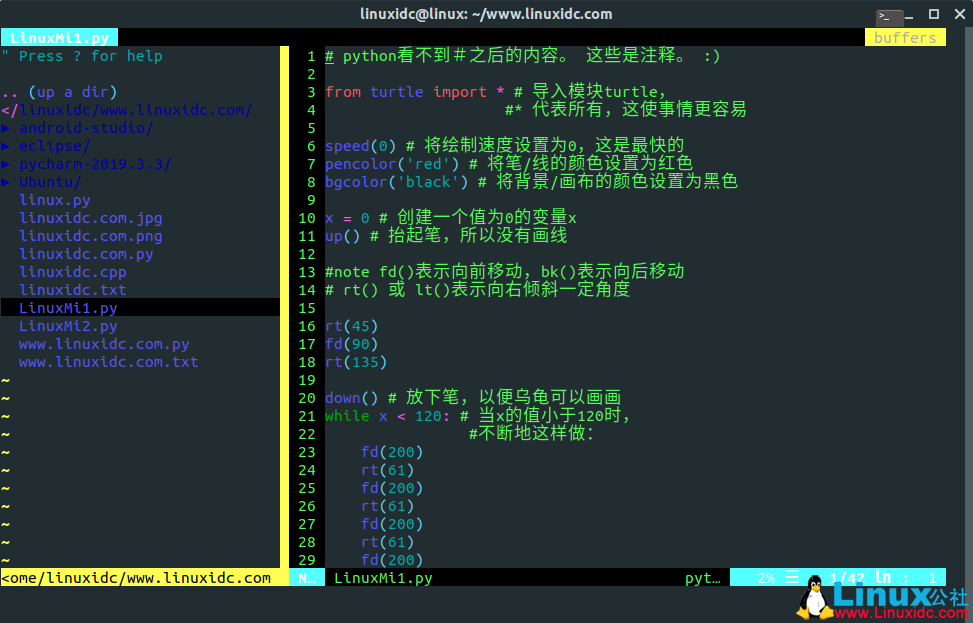The width and height of the screenshot is (973, 623).
Task: Click the terminal window scrollbar
Action: coord(968,300)
